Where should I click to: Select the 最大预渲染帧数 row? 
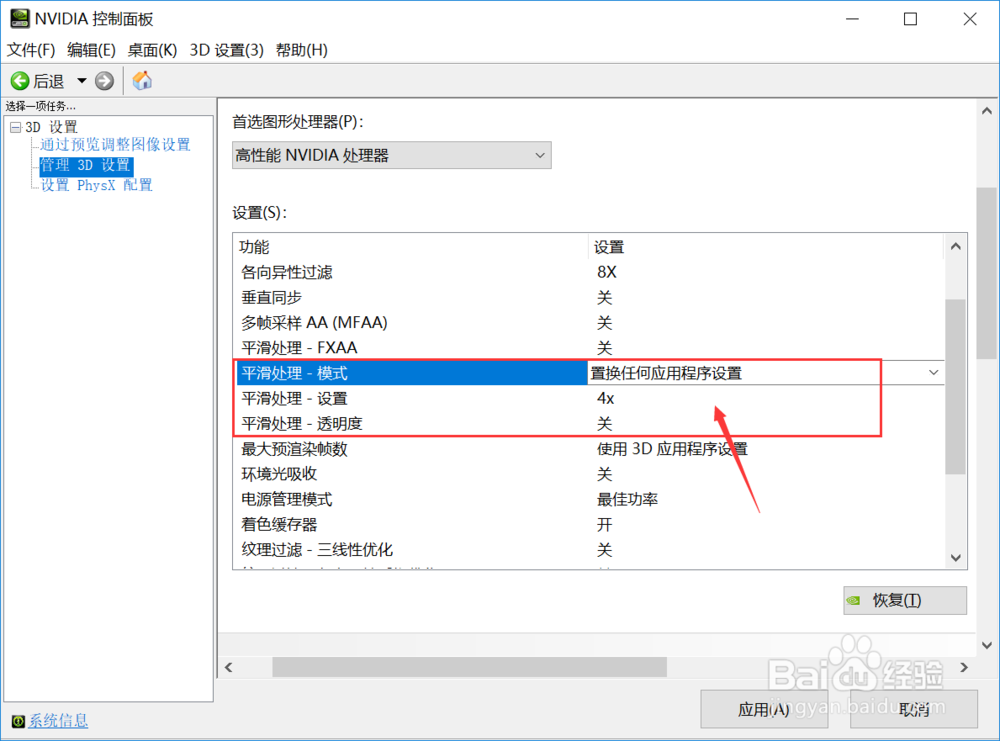pos(588,449)
